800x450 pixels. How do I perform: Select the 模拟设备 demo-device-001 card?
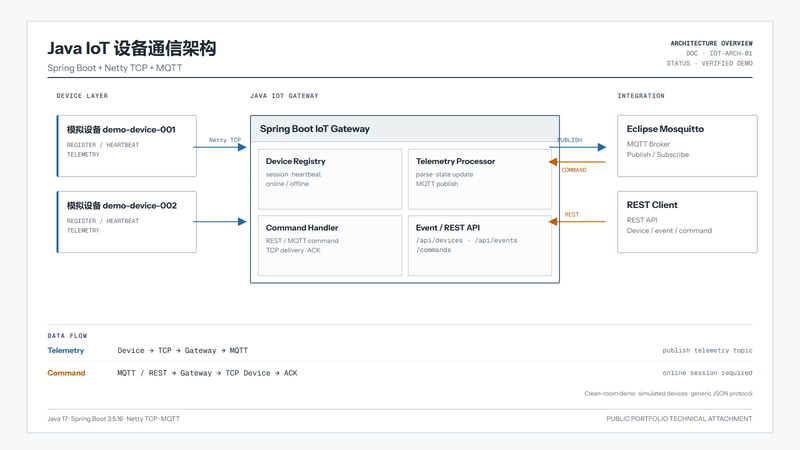[127, 146]
